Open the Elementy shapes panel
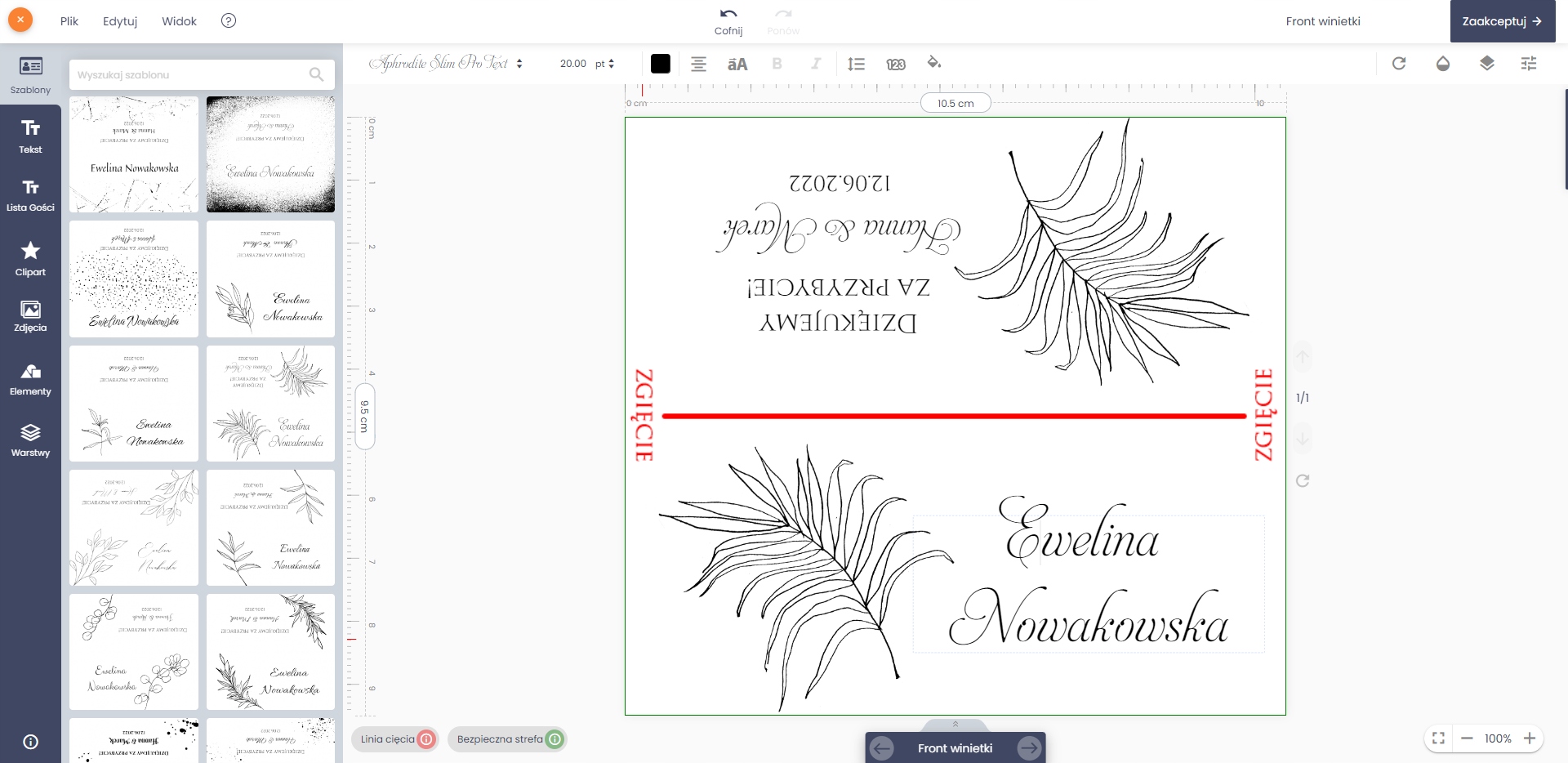The width and height of the screenshot is (1568, 763). click(30, 381)
